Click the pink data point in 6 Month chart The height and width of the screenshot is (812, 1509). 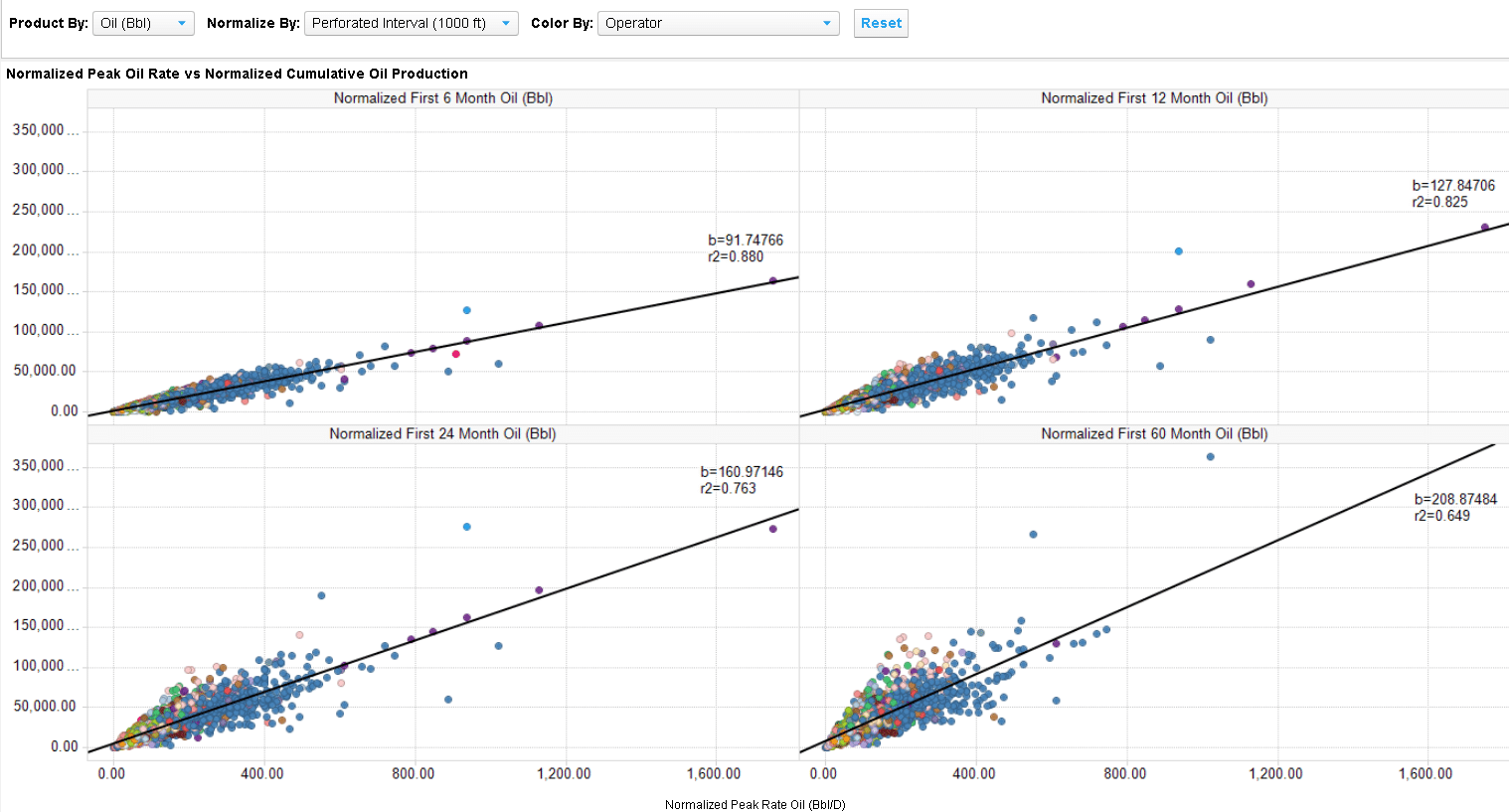point(456,354)
